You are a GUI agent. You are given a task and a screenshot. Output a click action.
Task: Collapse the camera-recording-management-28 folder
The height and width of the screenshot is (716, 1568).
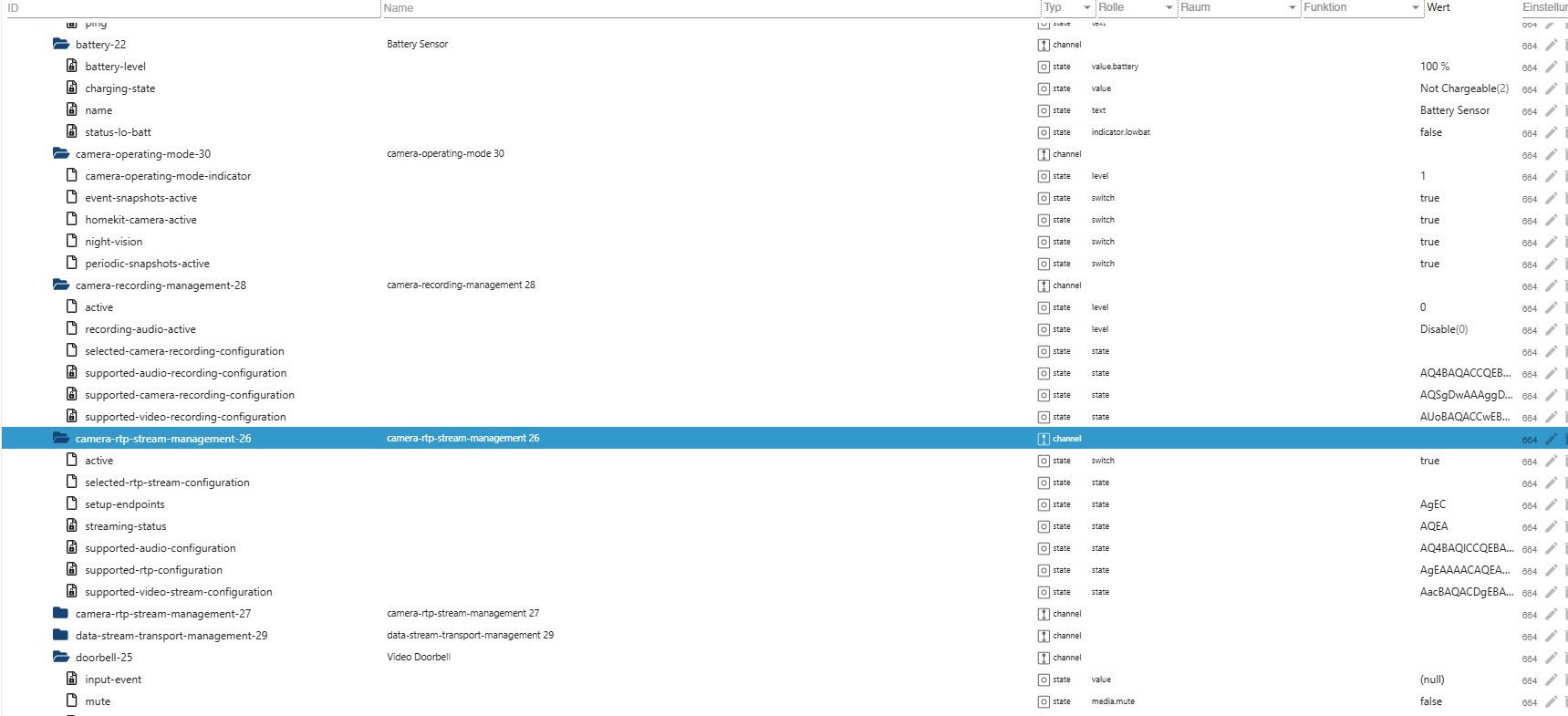point(61,285)
